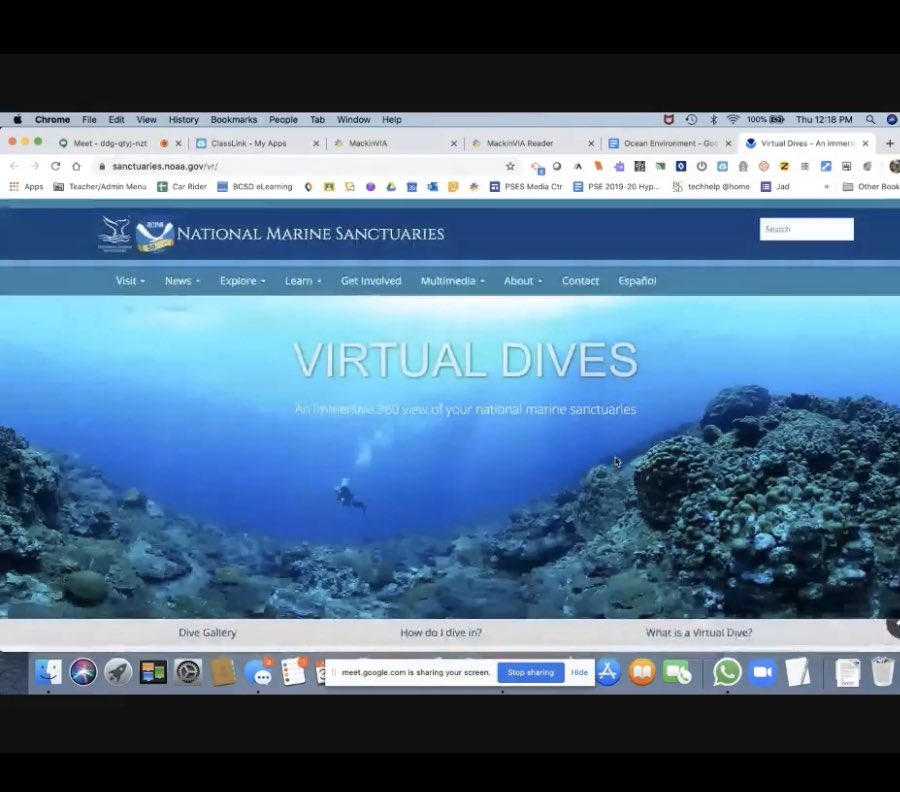This screenshot has height=792, width=900.
Task: Click the Bluetooth menu bar icon
Action: [x=713, y=119]
